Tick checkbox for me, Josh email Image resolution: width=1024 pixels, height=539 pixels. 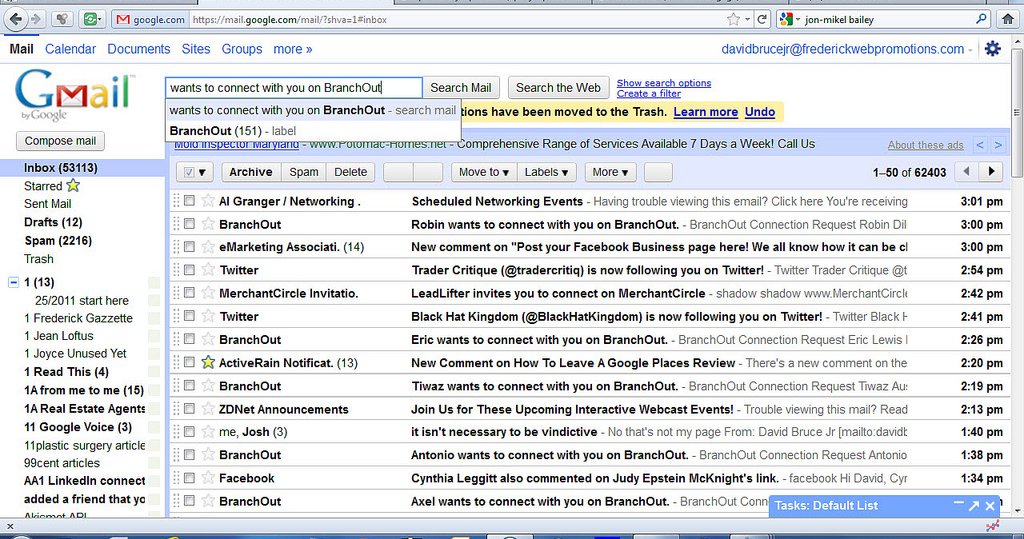pos(189,431)
